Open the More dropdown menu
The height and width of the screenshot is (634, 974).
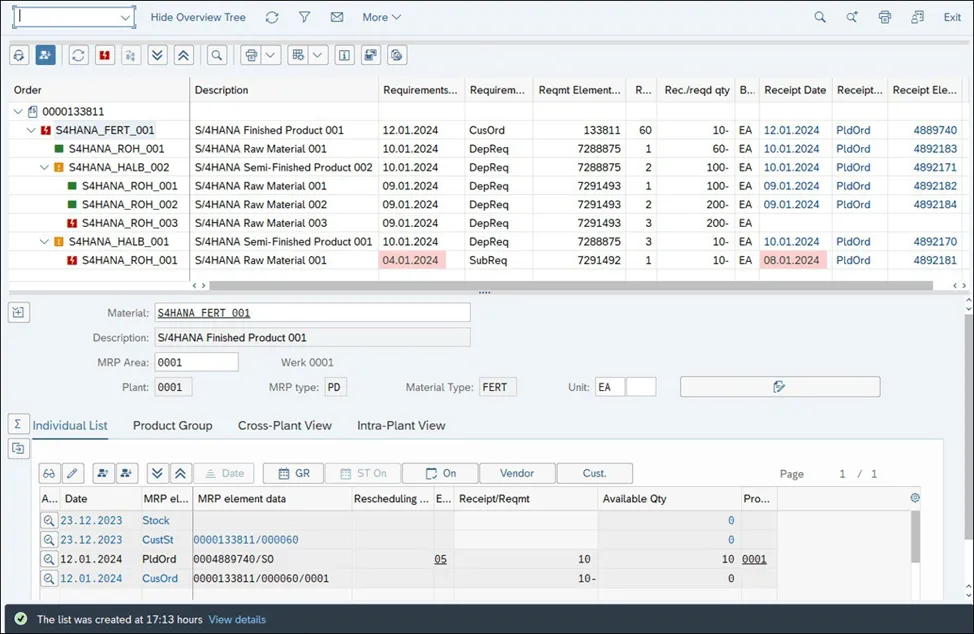[x=381, y=17]
